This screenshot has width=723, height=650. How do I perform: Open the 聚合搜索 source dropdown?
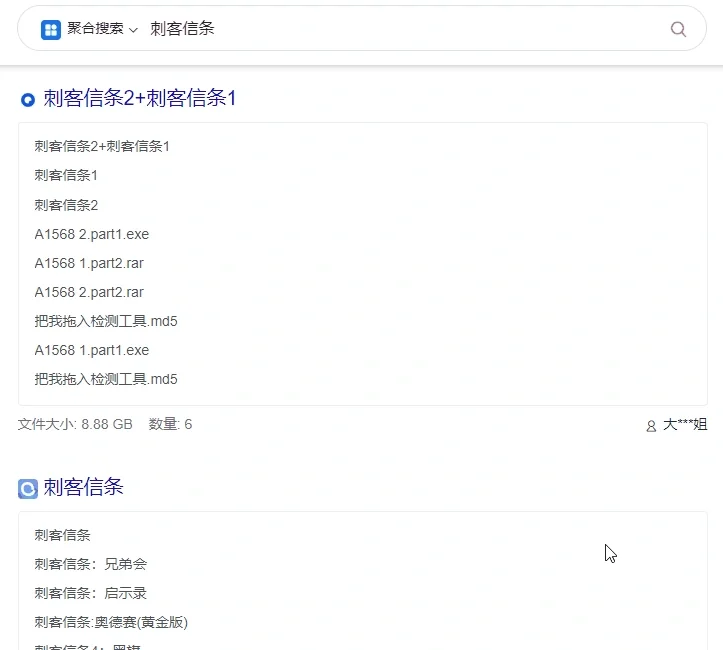pyautogui.click(x=102, y=29)
